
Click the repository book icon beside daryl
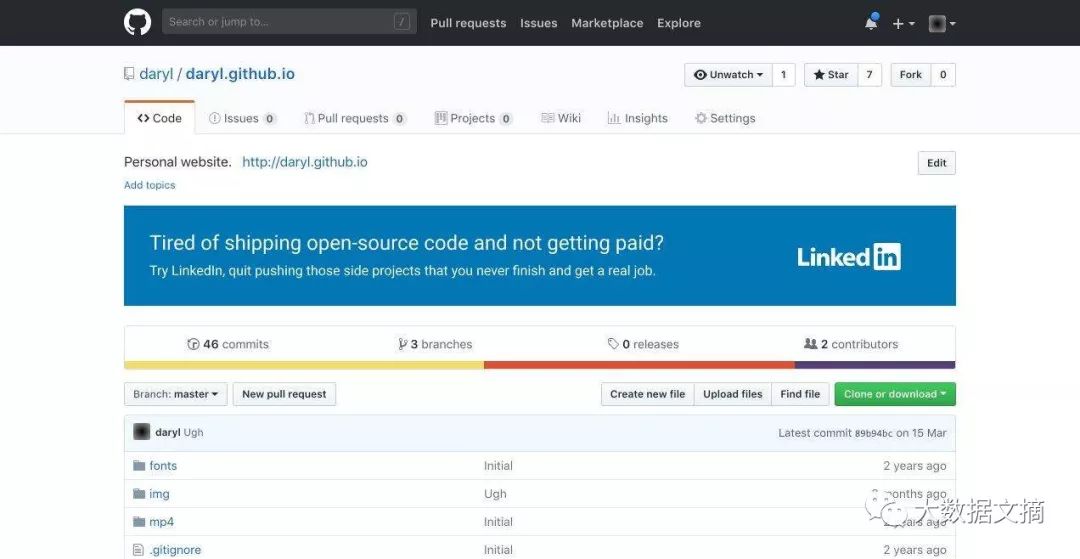[x=129, y=74]
